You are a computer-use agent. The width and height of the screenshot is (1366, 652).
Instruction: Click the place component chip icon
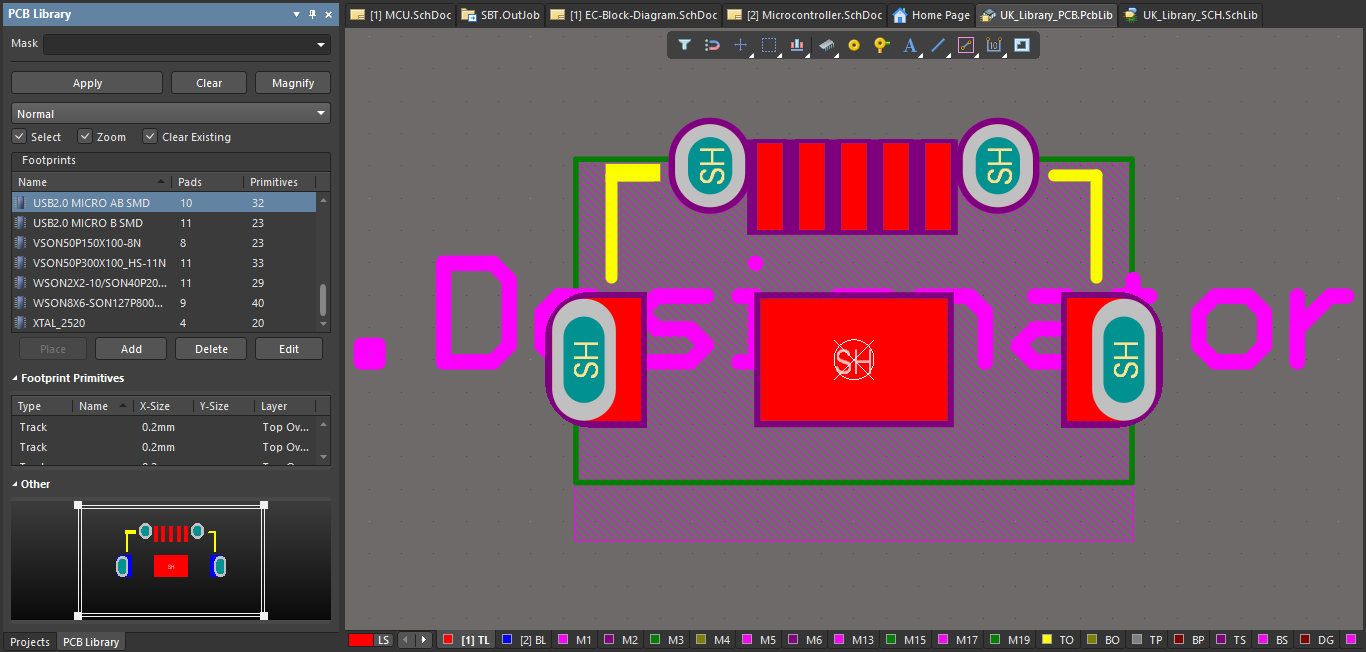[826, 45]
